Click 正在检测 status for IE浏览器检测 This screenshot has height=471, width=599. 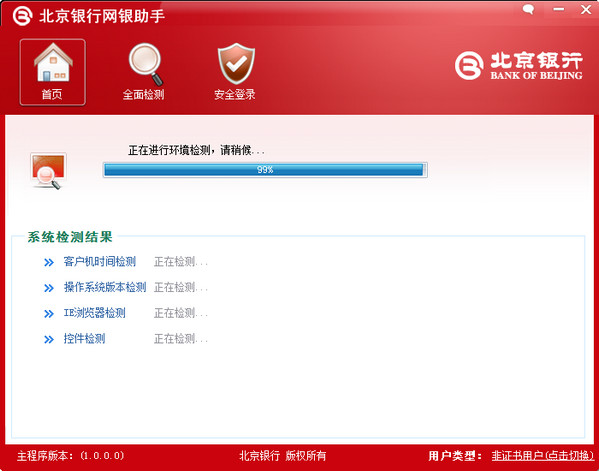point(180,313)
